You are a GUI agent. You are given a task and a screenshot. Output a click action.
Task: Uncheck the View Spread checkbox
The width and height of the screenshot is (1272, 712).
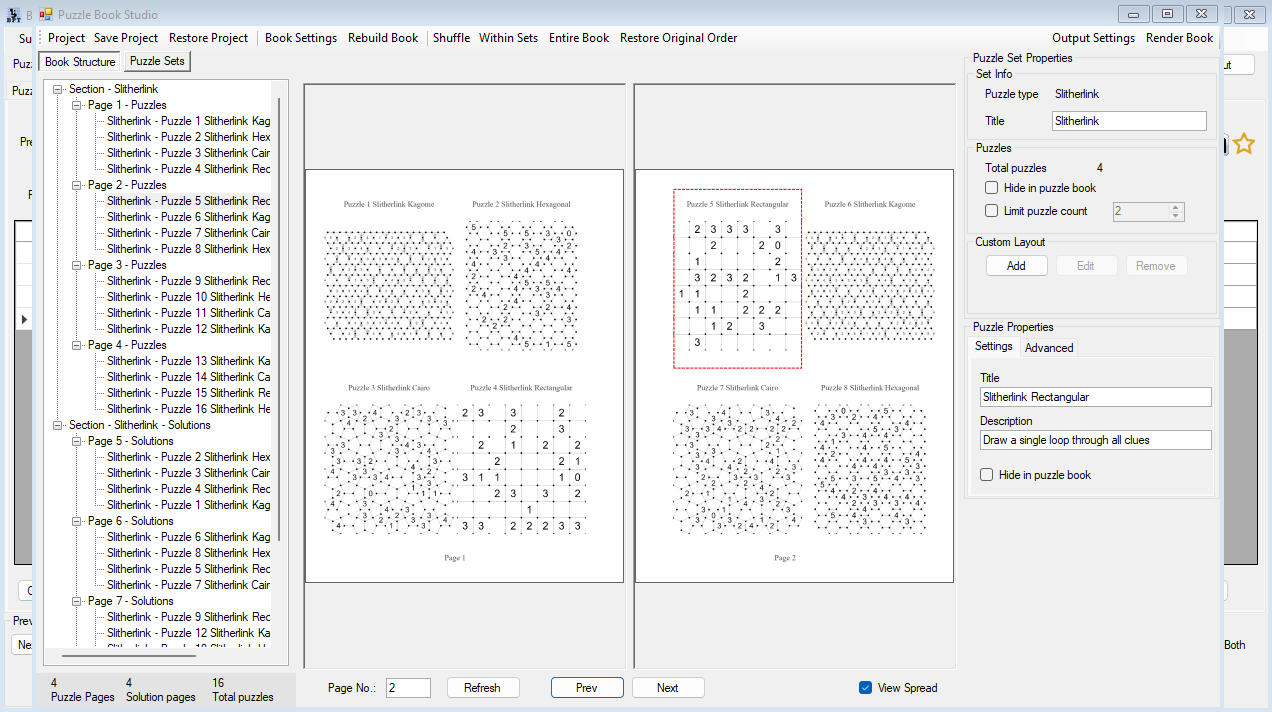[x=865, y=688]
